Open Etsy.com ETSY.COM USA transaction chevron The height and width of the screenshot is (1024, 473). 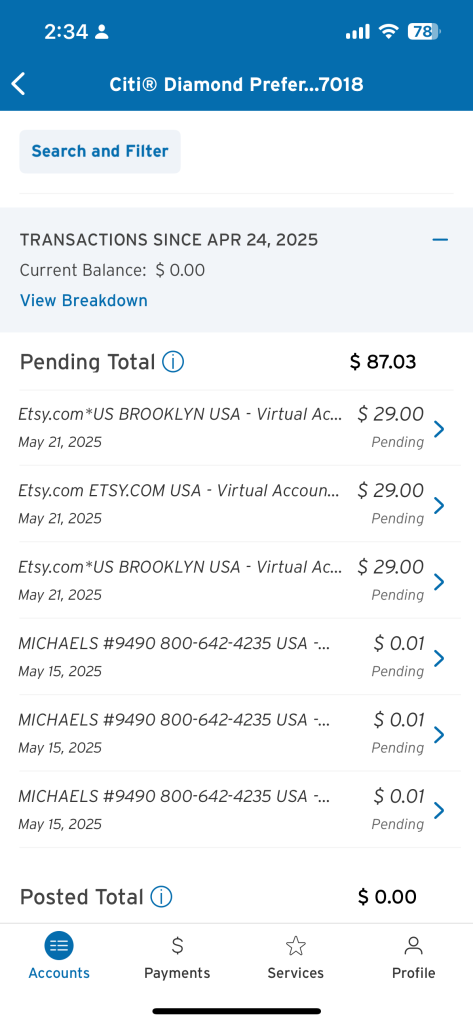(x=439, y=505)
